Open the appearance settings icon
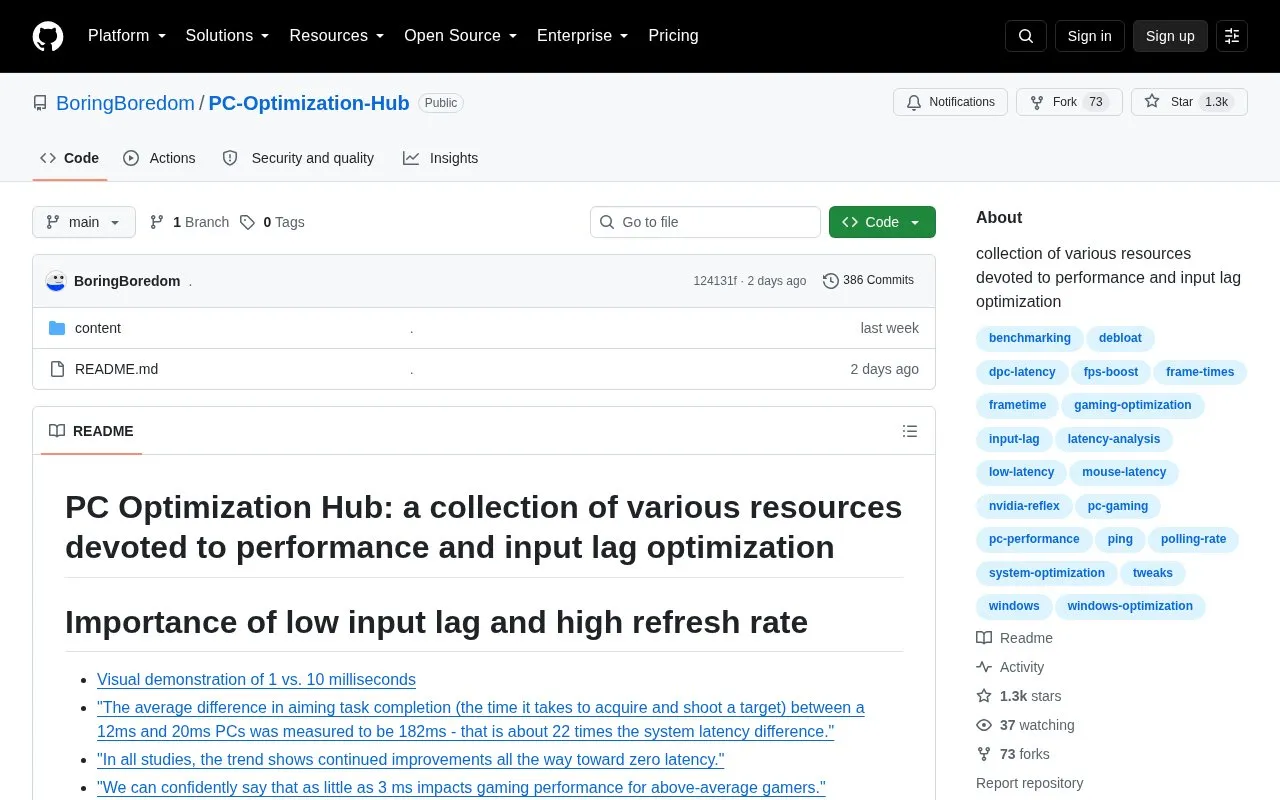 1232,36
